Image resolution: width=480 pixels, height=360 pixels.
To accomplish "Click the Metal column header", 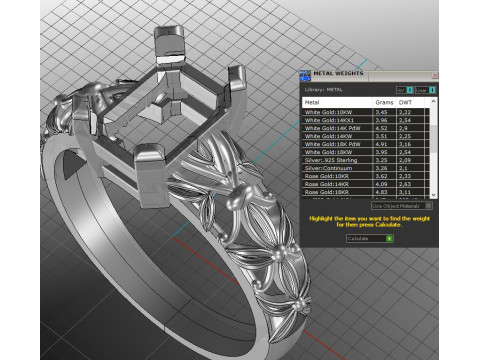I will coord(337,102).
